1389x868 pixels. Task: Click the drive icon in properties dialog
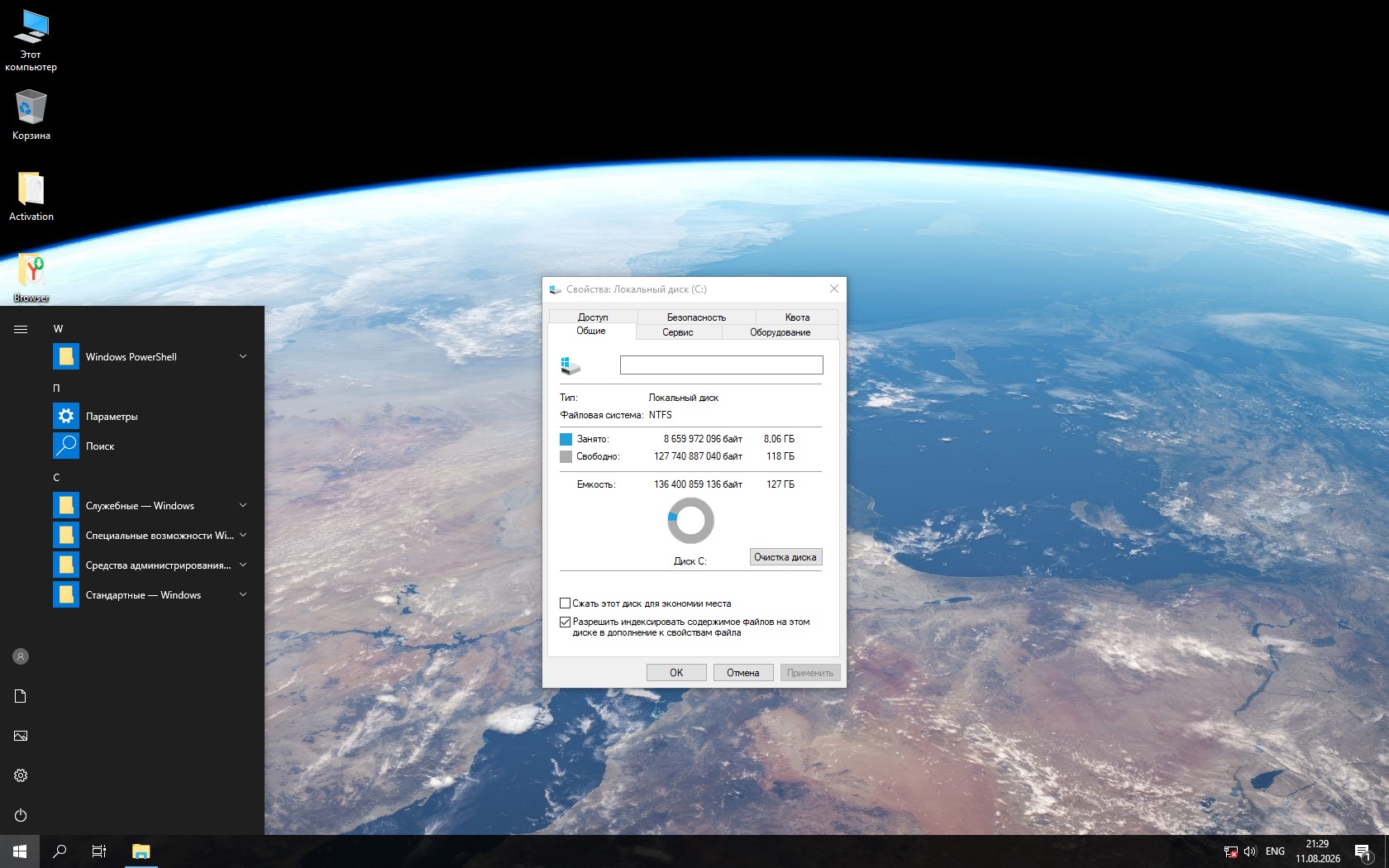click(x=570, y=365)
